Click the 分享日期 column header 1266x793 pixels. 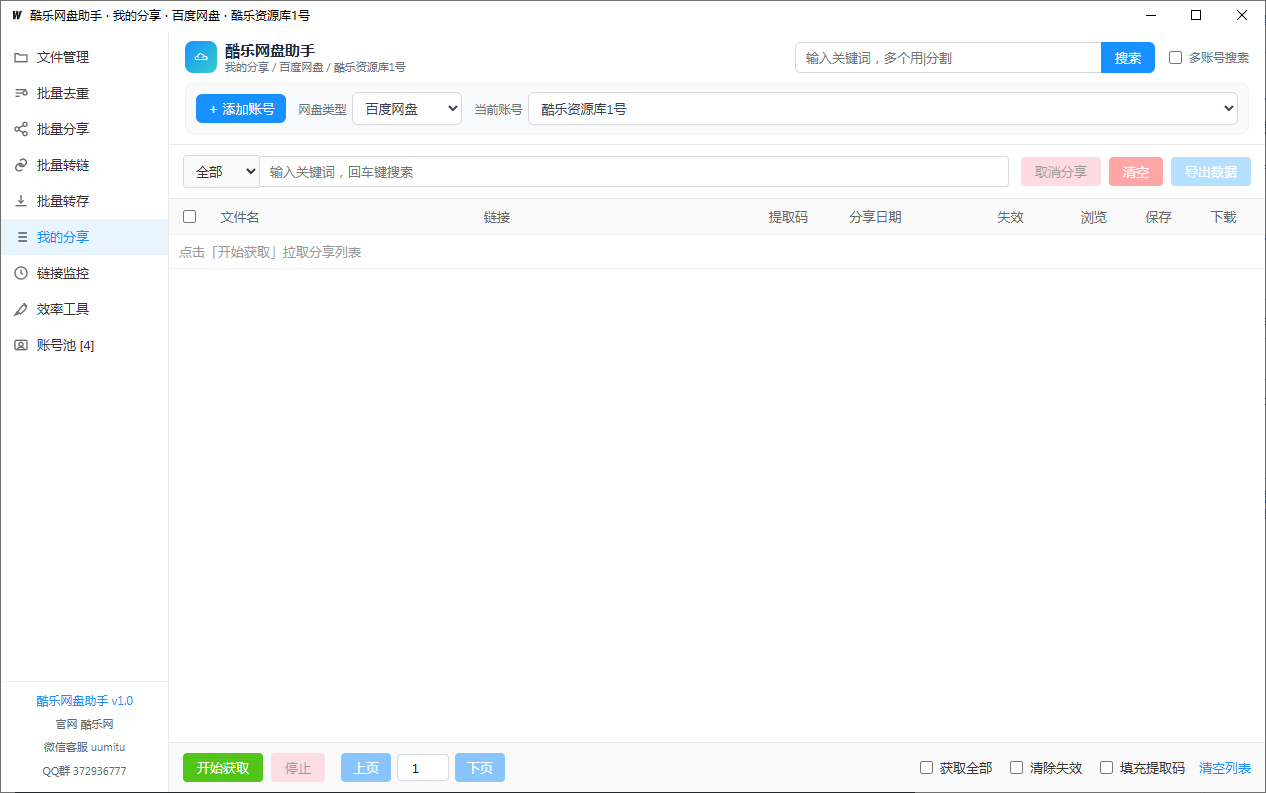coord(875,217)
